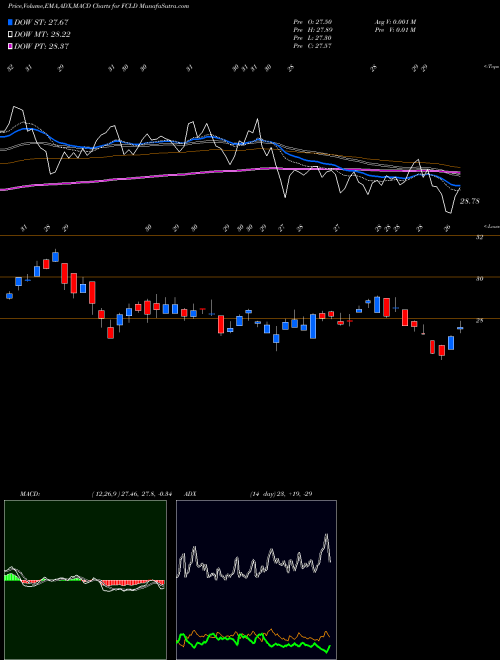Click the white DOW MT legend swatch
This screenshot has width=500, height=660.
(x=10, y=35)
